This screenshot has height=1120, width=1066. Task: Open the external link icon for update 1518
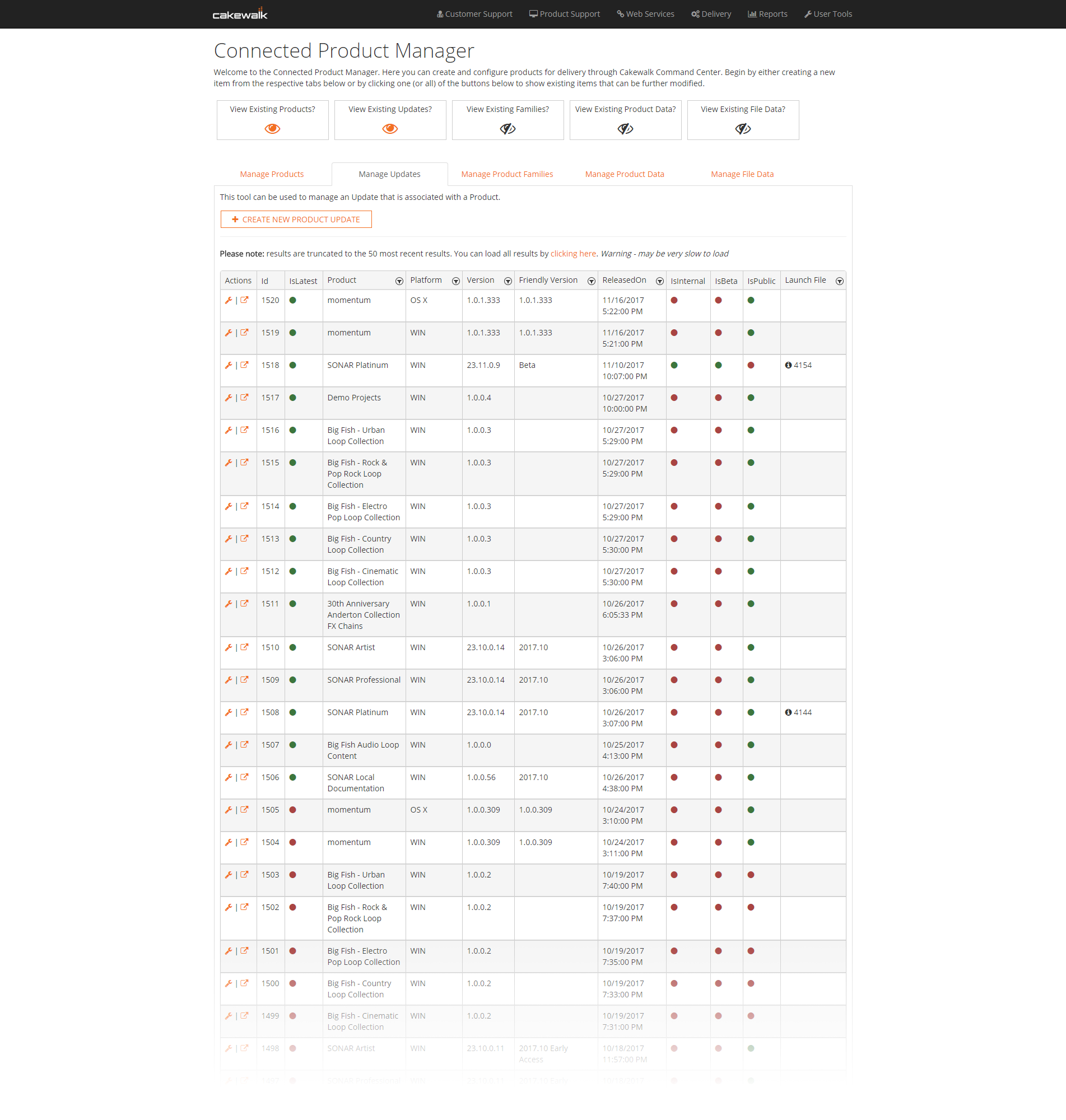pyautogui.click(x=244, y=365)
